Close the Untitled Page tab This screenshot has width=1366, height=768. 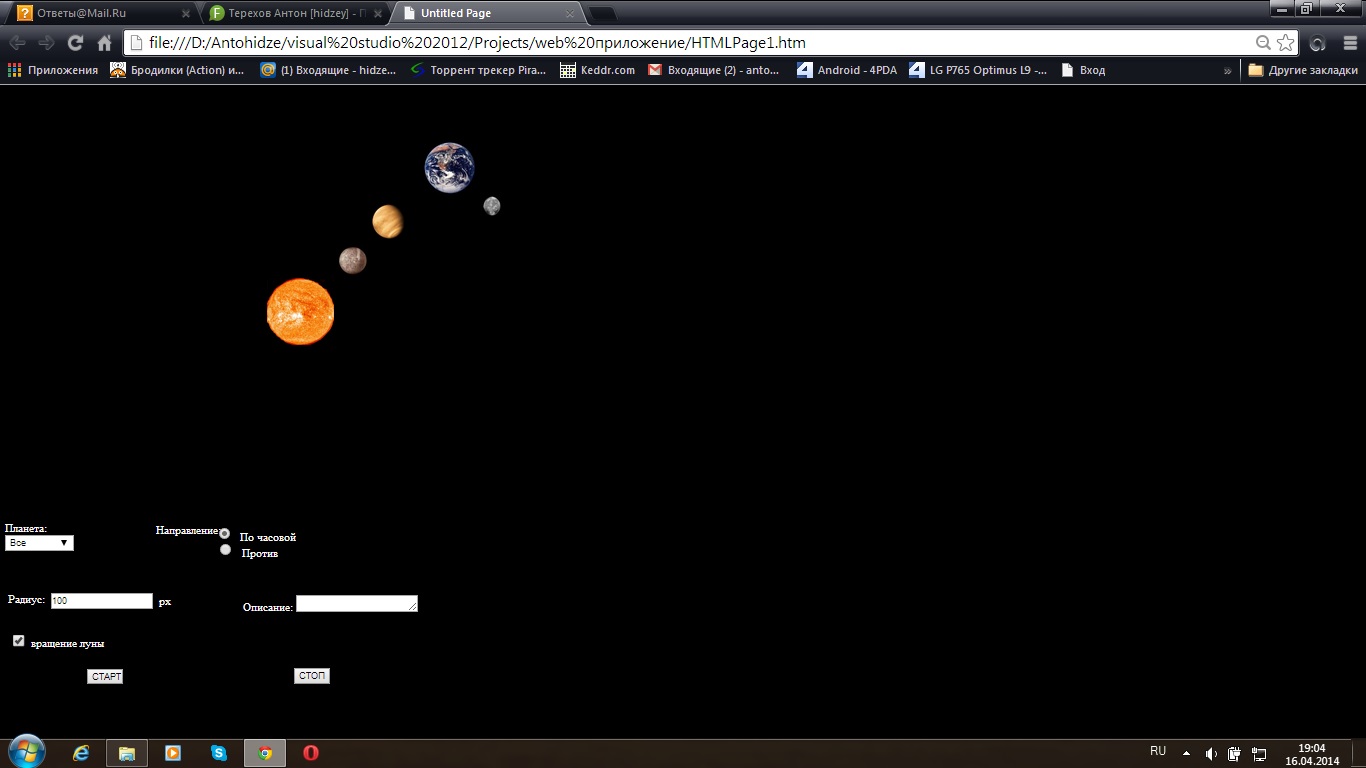pyautogui.click(x=570, y=14)
